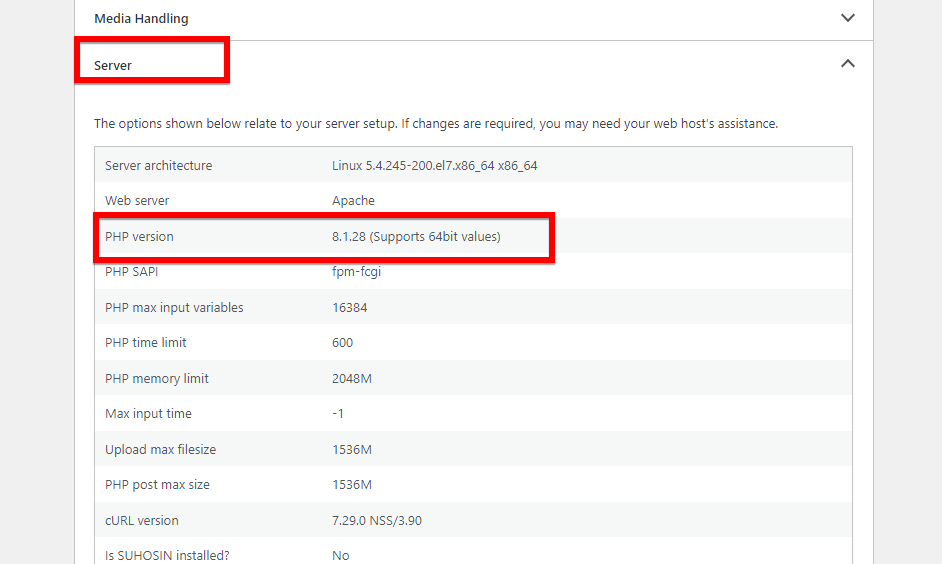942x564 pixels.
Task: Select the cURL version value 7.29.0
Action: point(384,520)
